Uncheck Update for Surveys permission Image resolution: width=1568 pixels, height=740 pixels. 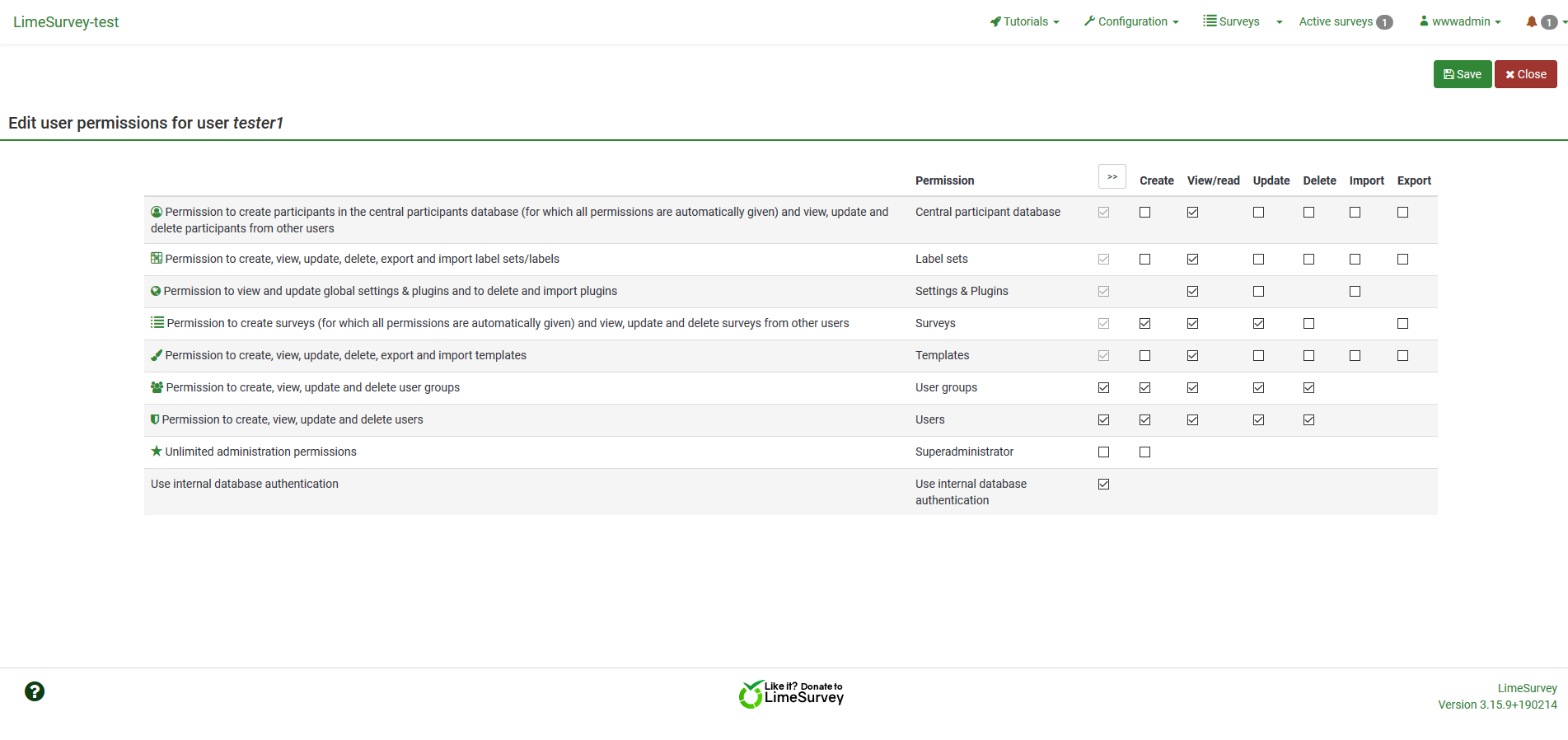[x=1258, y=324]
